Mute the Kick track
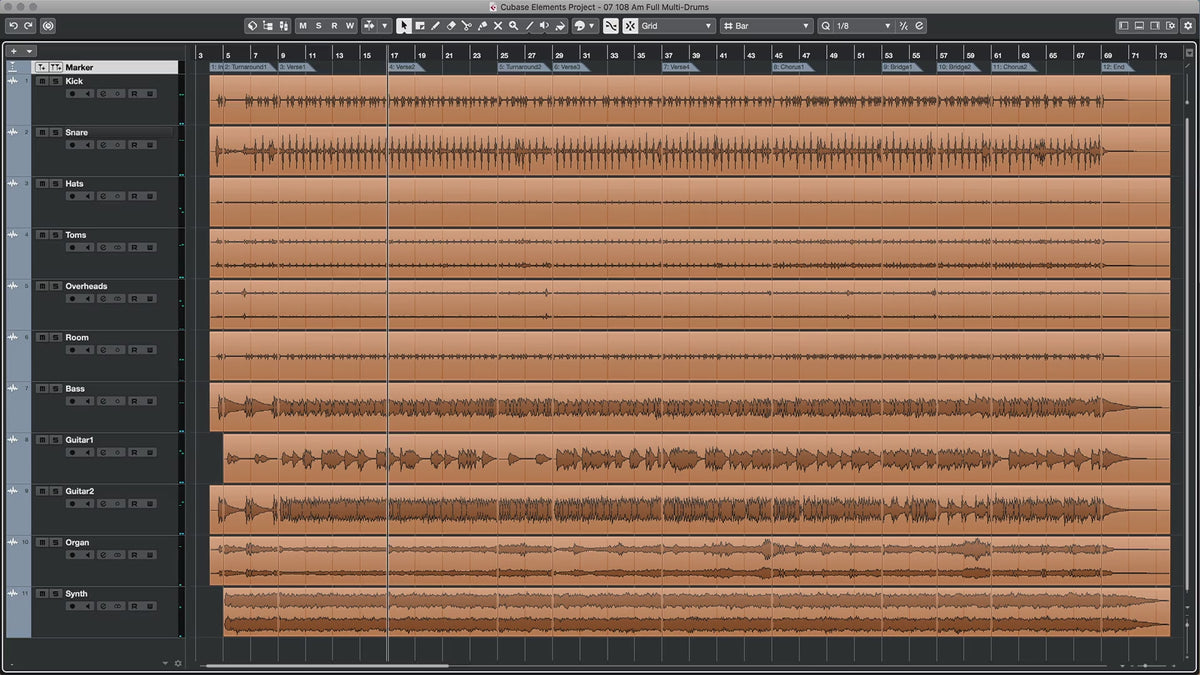 41,81
